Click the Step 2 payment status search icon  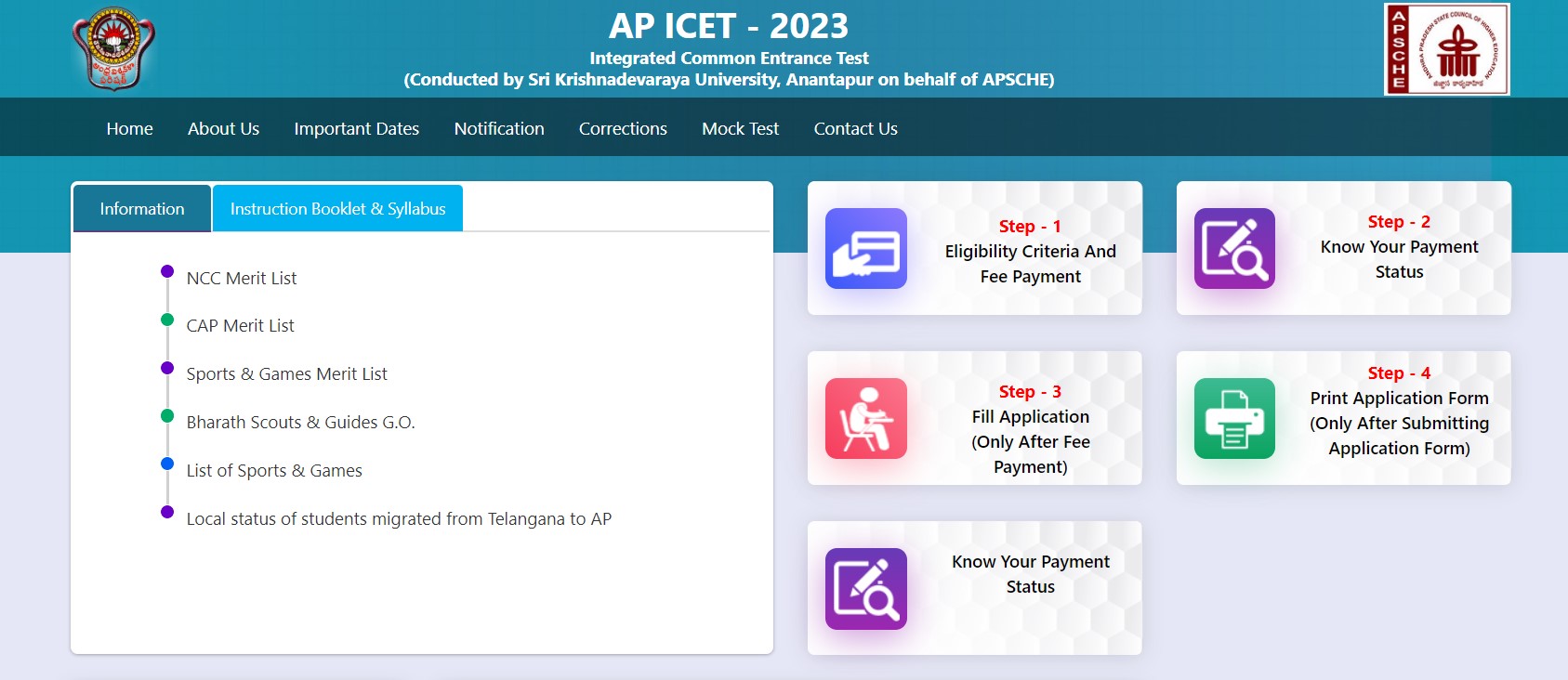[1234, 248]
